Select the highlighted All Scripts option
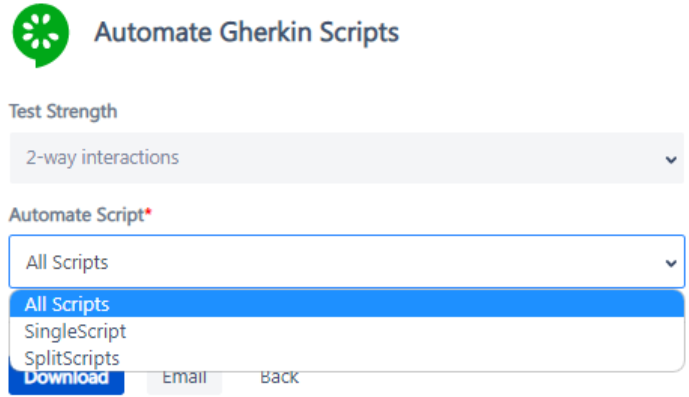This screenshot has height=397, width=689. pyautogui.click(x=347, y=304)
